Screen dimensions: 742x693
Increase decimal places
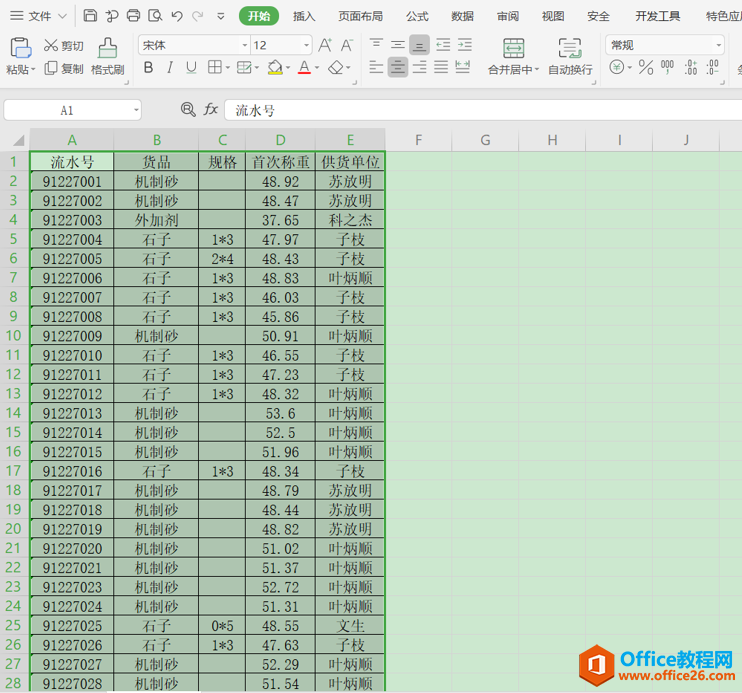point(690,67)
